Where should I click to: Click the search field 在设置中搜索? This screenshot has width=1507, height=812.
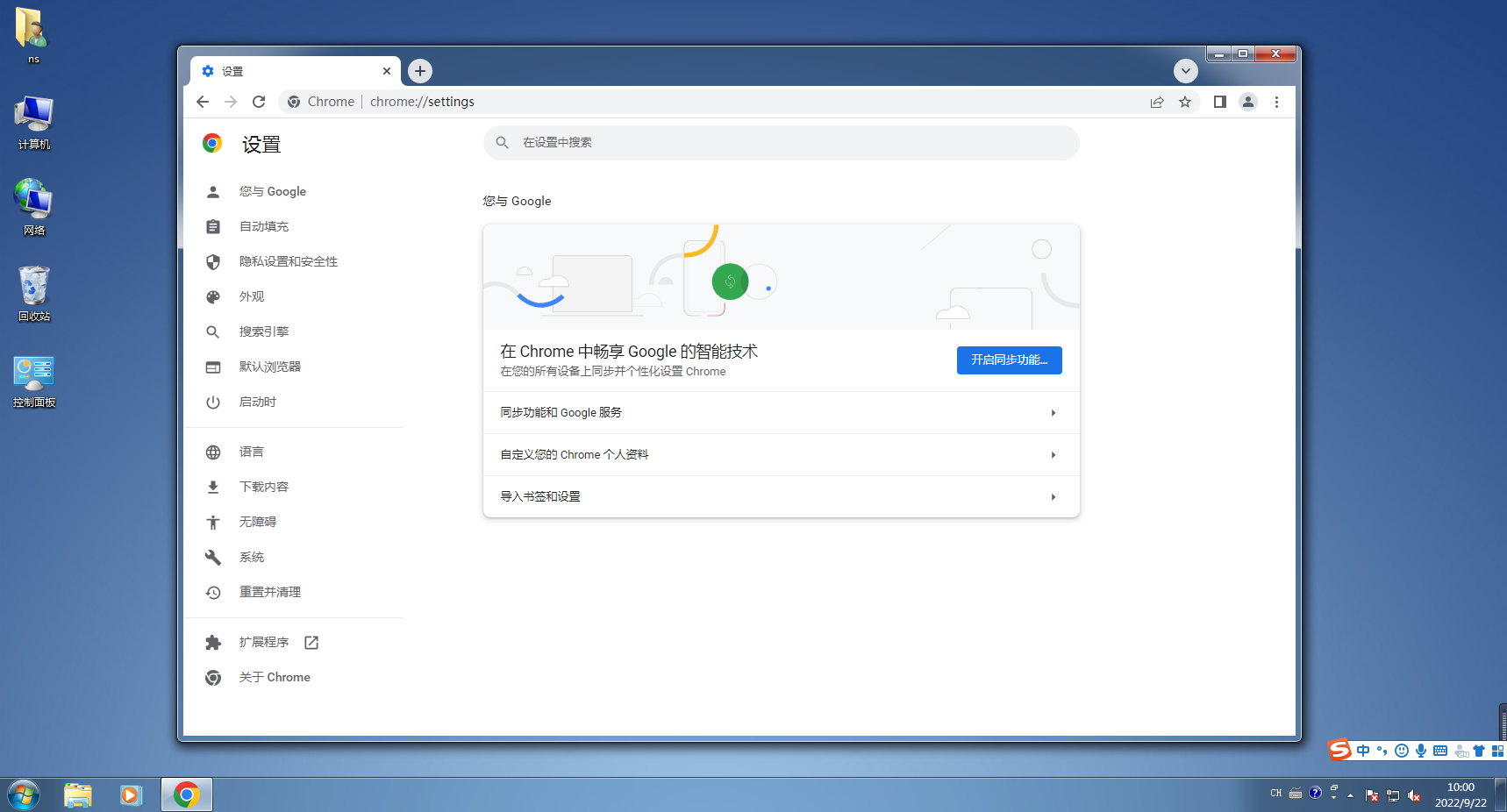click(x=781, y=143)
